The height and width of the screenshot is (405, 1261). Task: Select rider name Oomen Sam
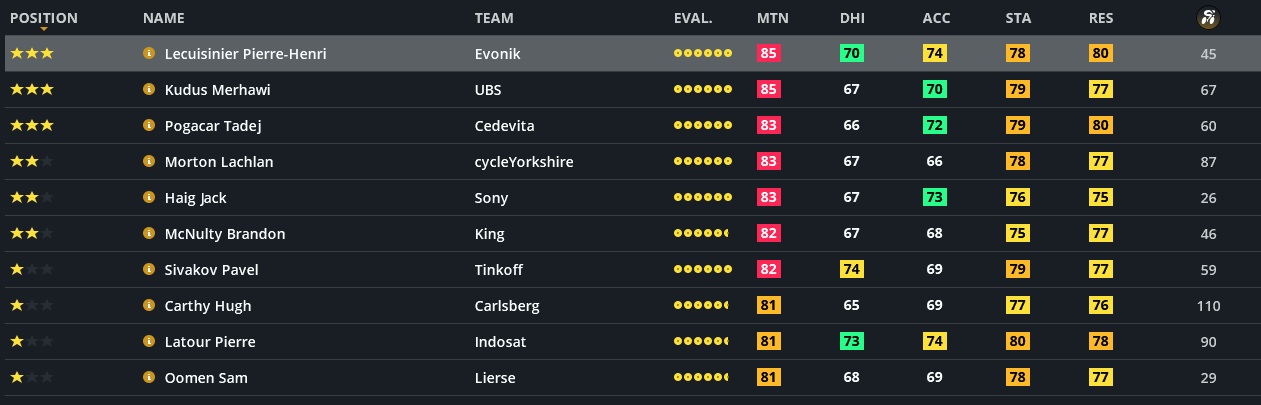pos(206,378)
